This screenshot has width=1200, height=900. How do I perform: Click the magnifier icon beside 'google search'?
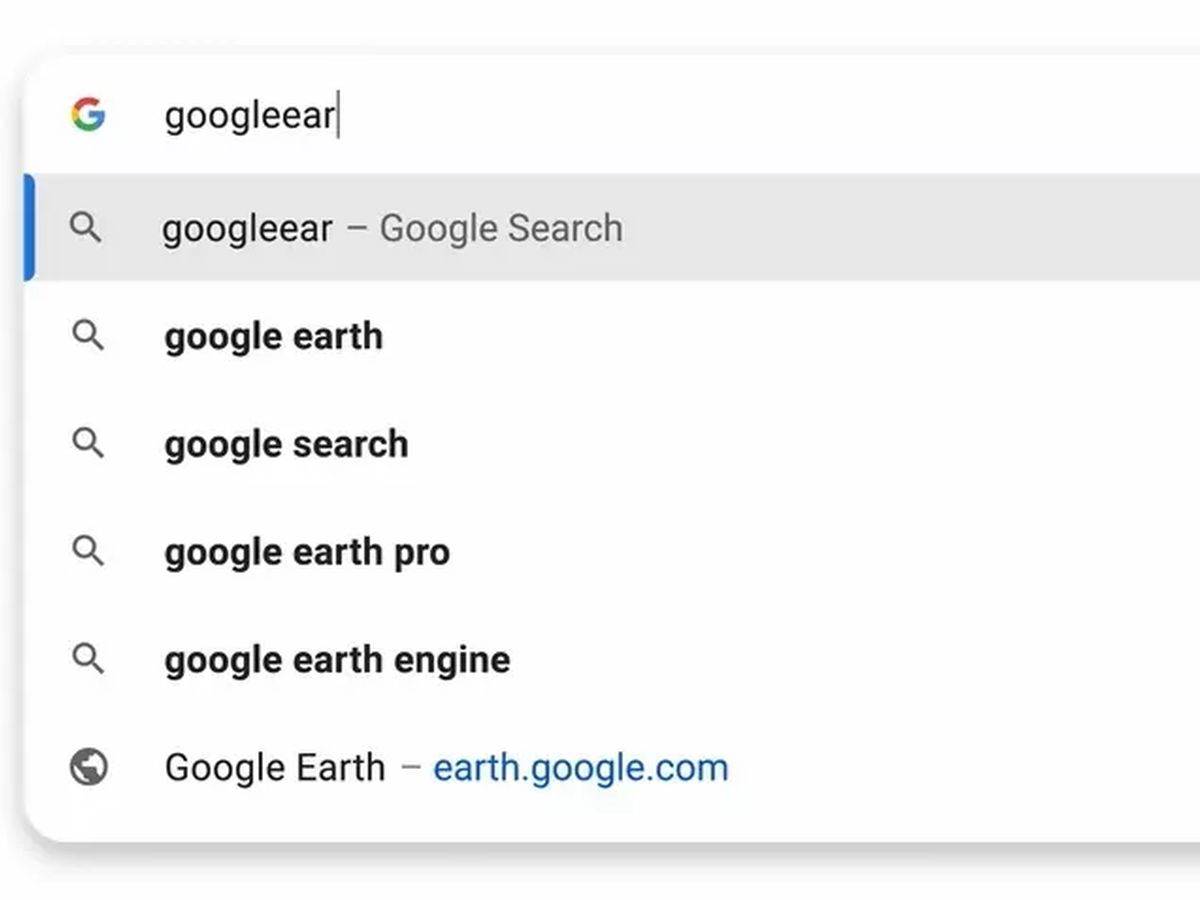point(88,444)
